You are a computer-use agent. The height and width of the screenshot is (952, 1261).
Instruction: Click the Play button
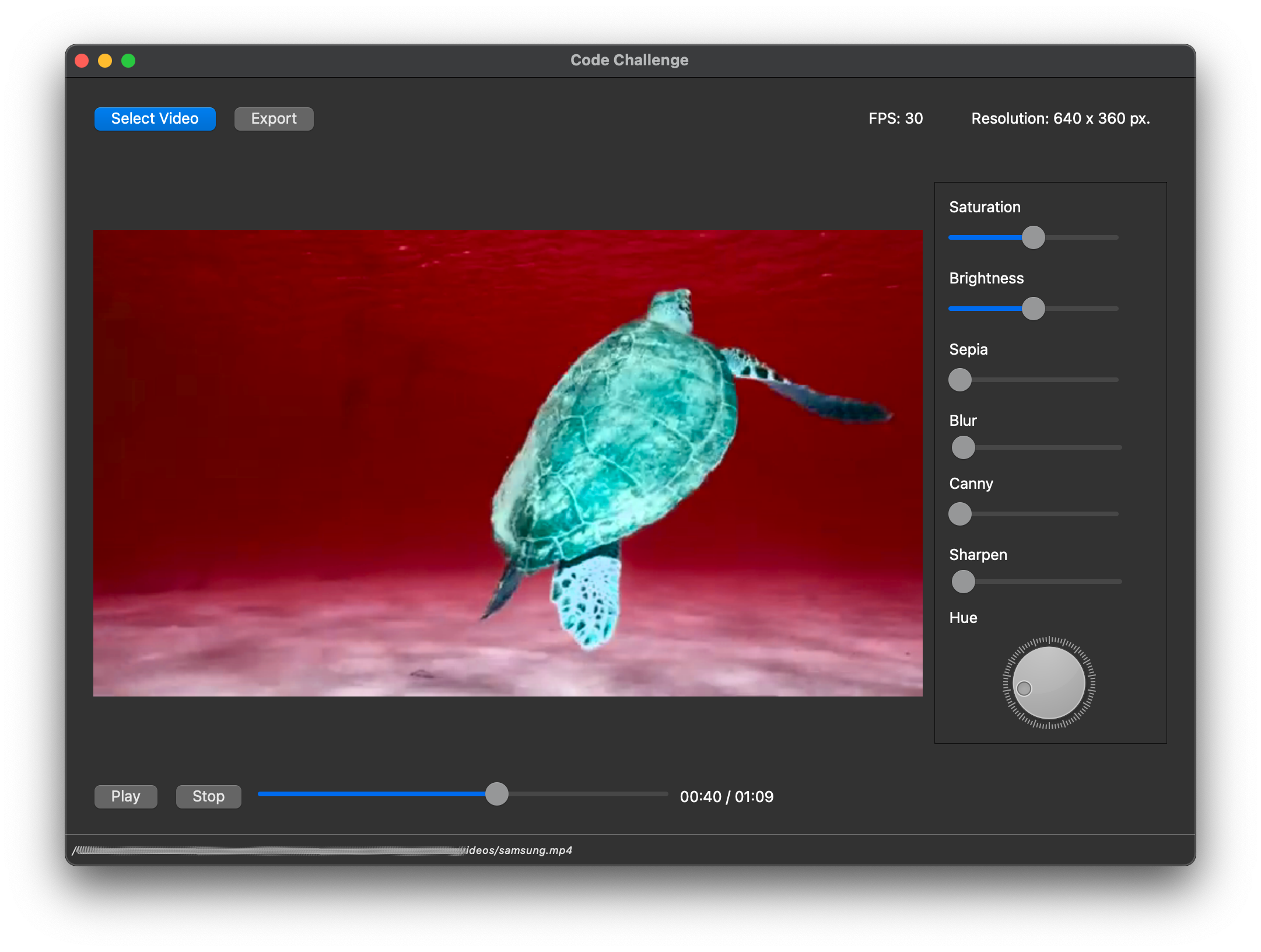(125, 796)
